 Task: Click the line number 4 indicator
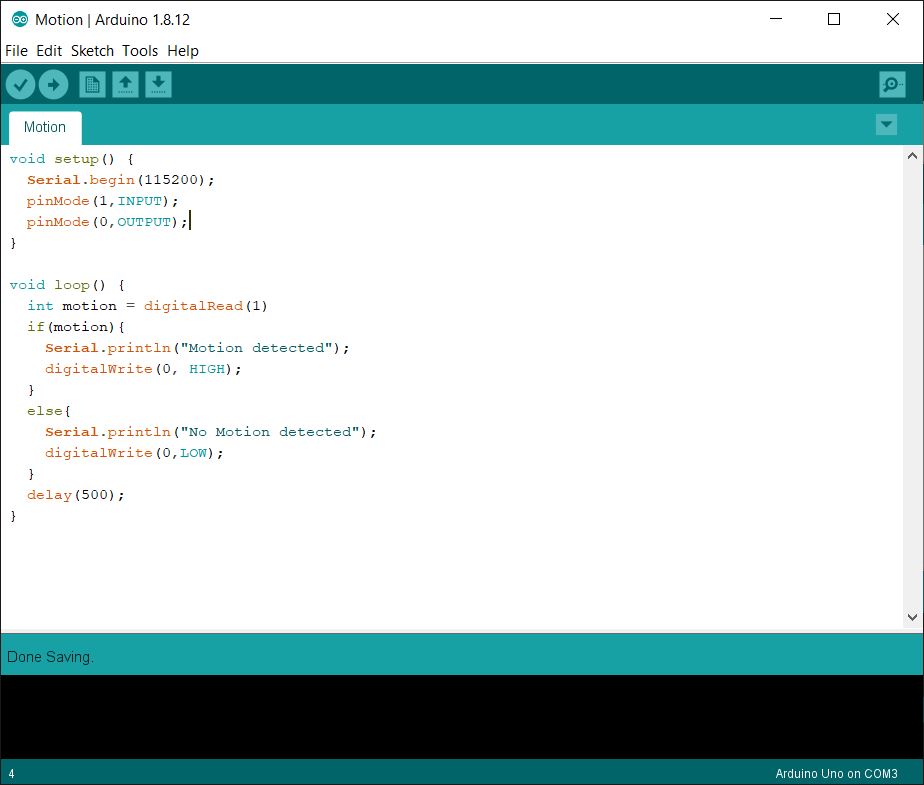(11, 774)
